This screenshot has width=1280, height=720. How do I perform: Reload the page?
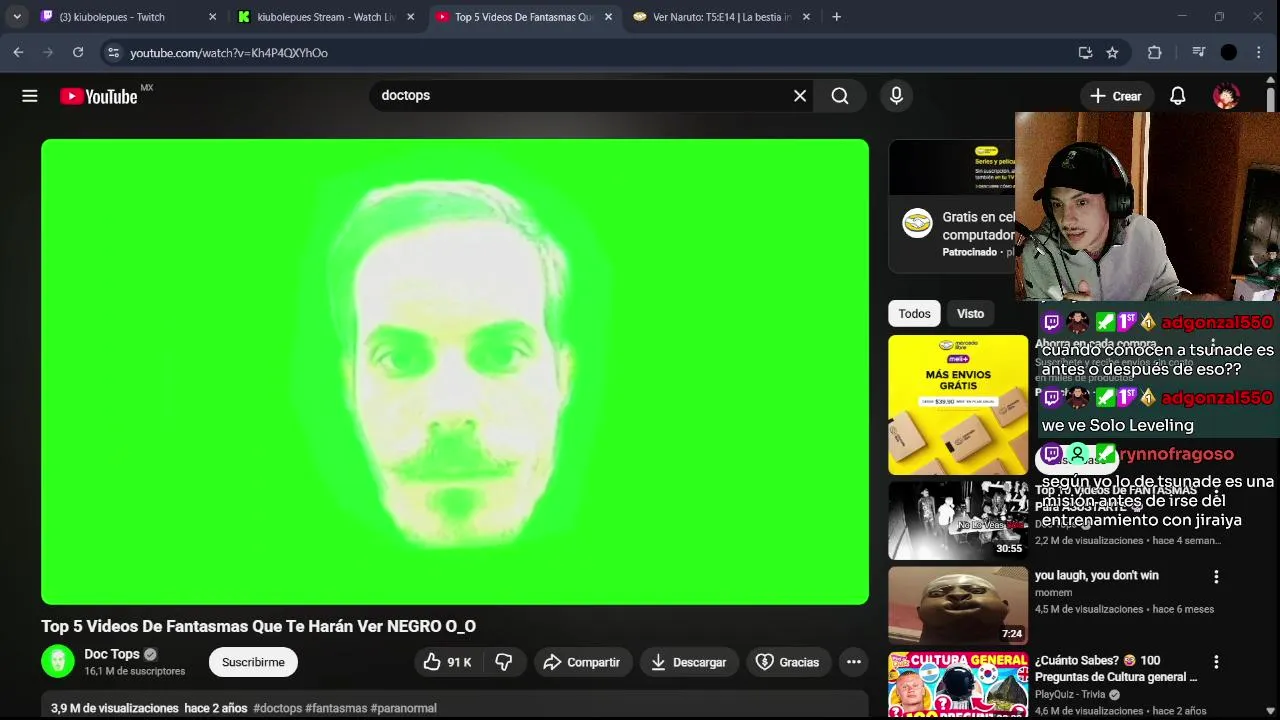pyautogui.click(x=78, y=53)
